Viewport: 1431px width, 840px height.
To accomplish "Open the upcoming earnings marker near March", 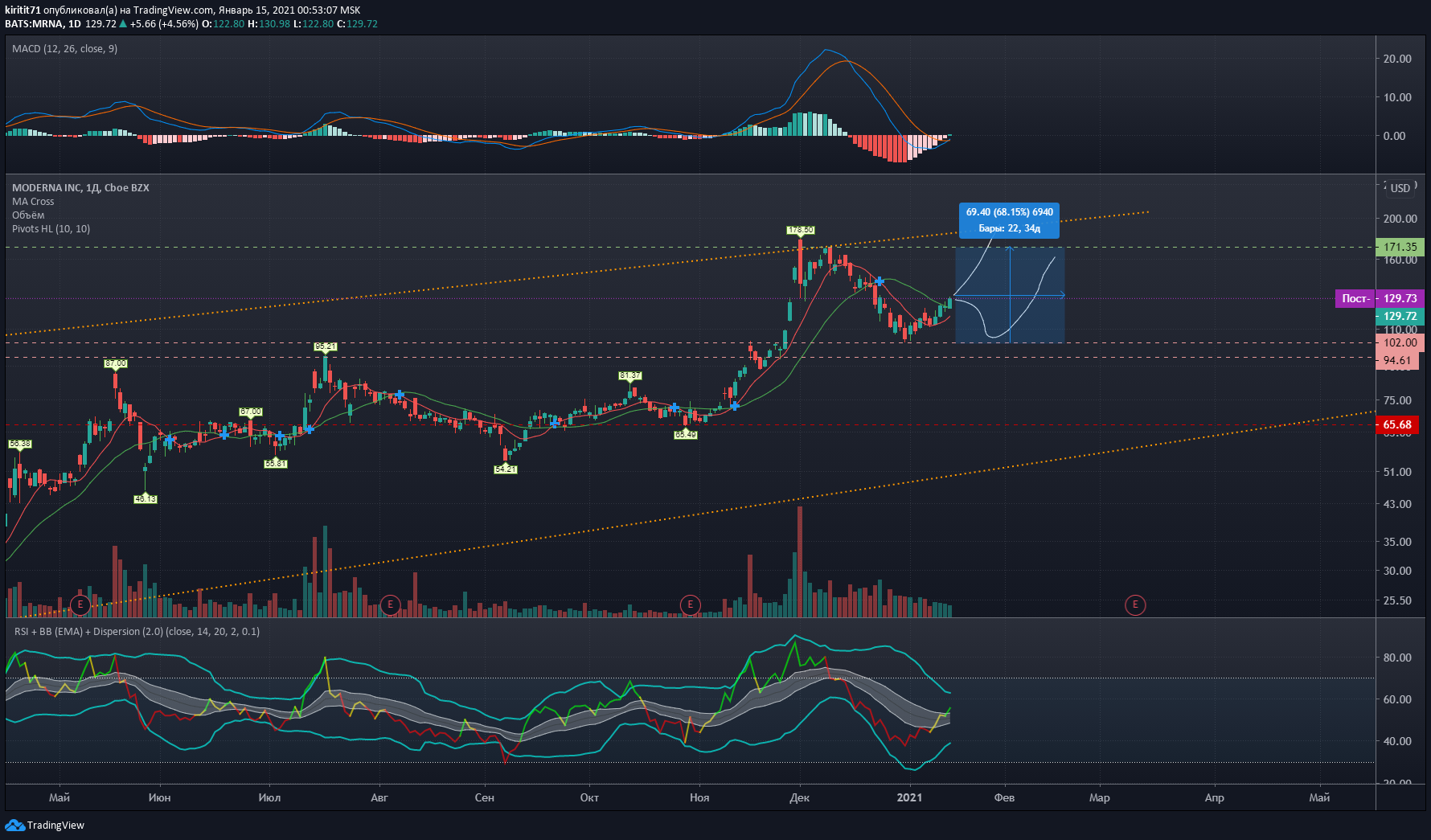I will tap(1135, 604).
